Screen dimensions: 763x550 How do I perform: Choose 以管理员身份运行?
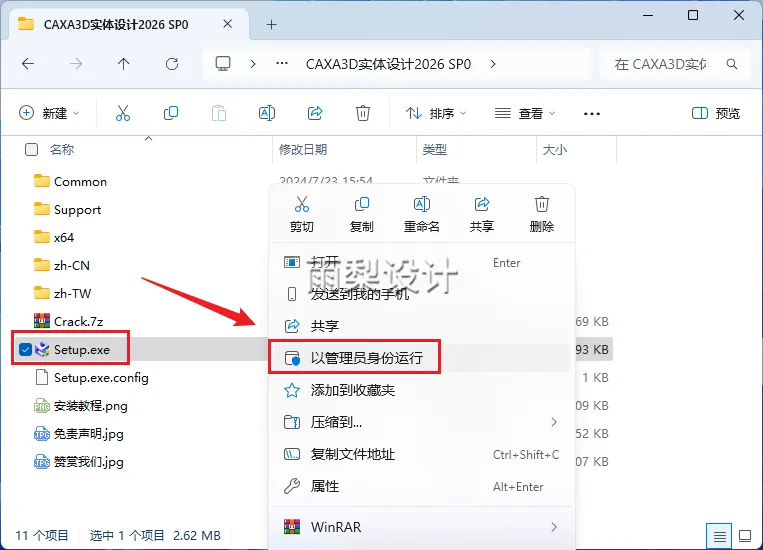click(421, 358)
